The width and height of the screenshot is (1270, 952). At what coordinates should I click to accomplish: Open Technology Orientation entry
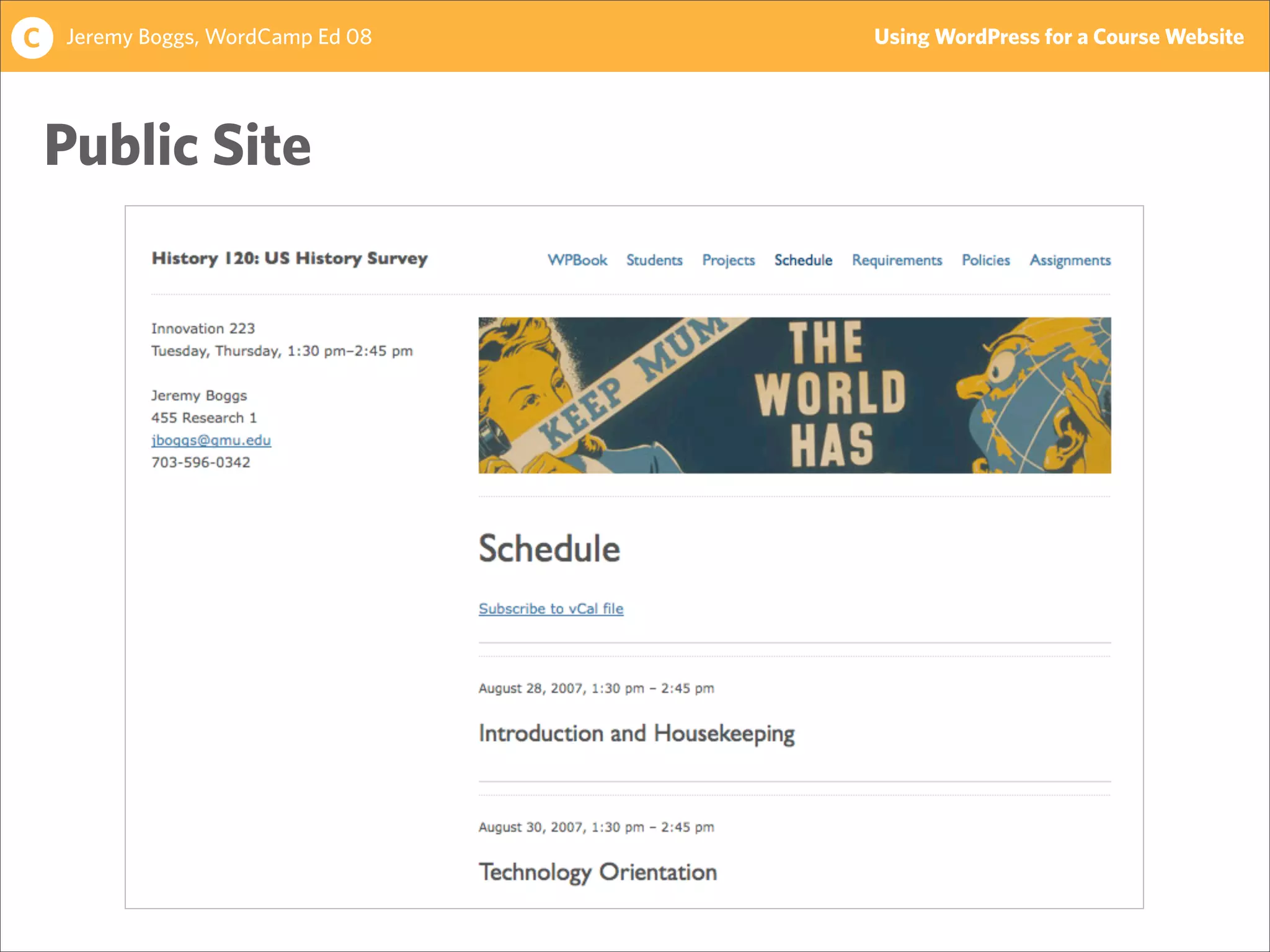click(598, 873)
